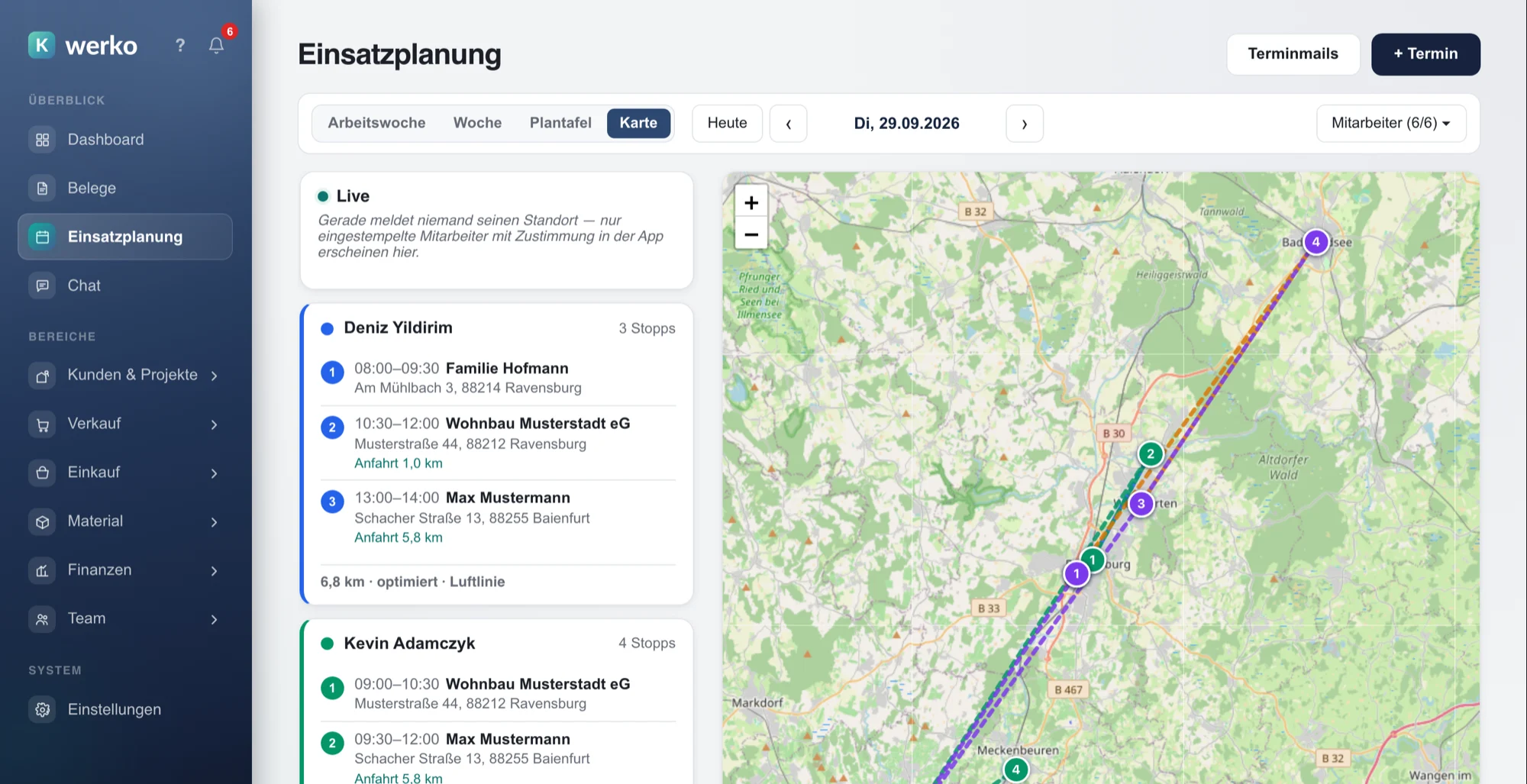
Task: Expand Einkauf section
Action: 125,473
